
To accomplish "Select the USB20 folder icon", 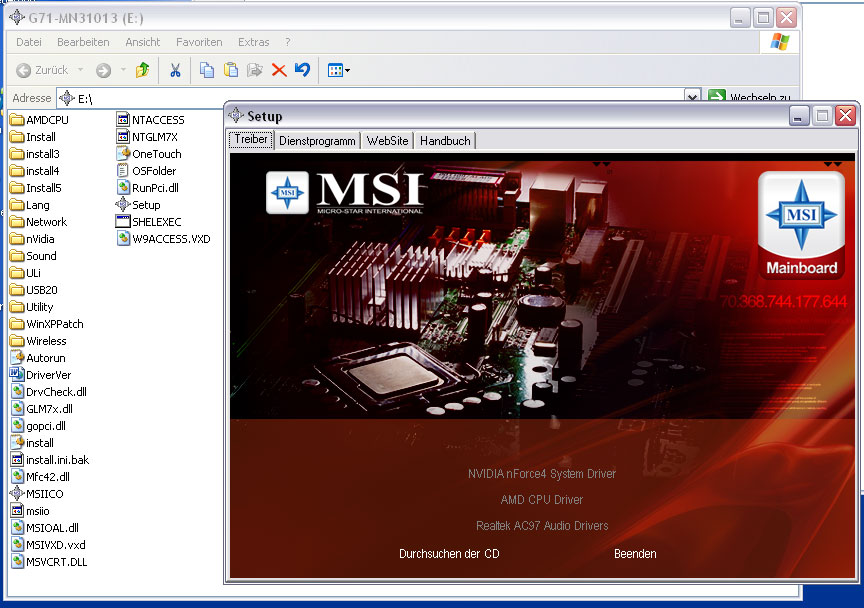I will tap(17, 290).
